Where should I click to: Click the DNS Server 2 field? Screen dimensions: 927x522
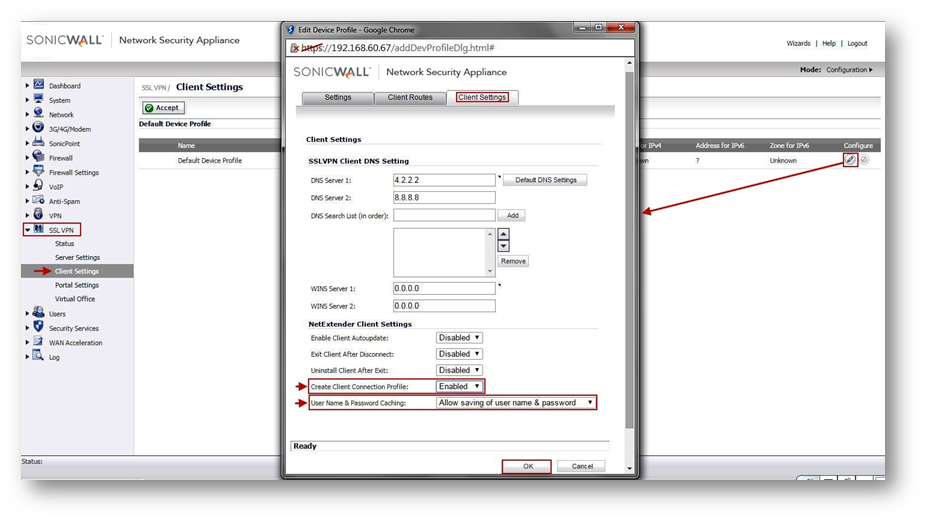coord(444,197)
